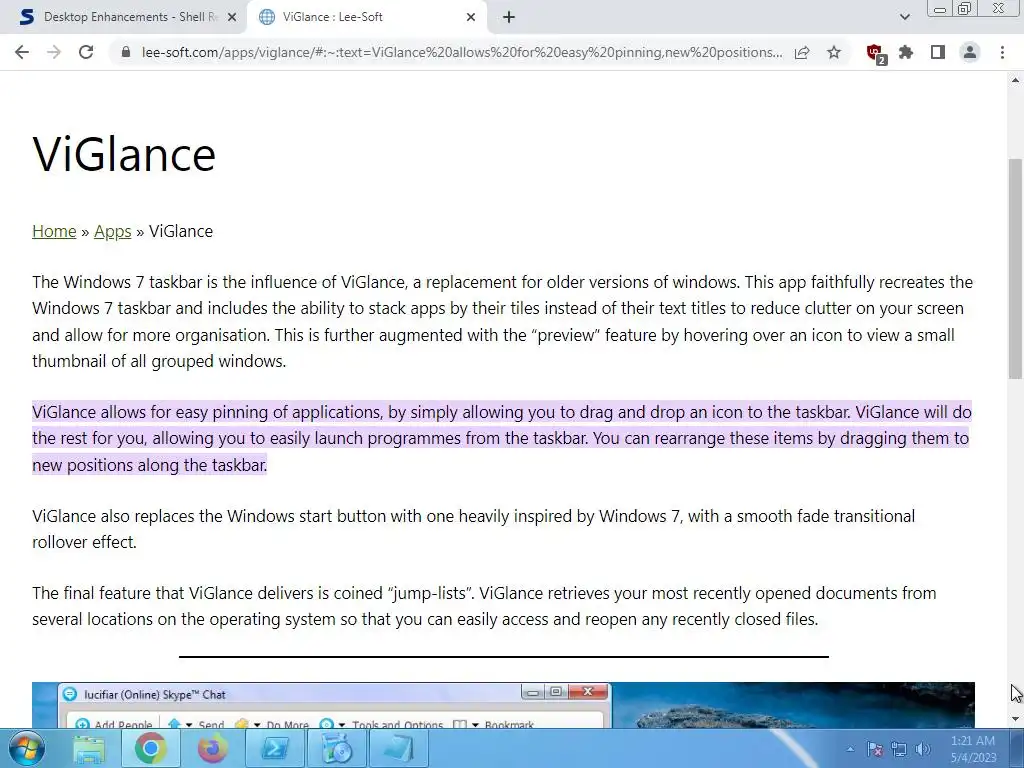This screenshot has width=1024, height=768.
Task: Open the media disc app on taskbar
Action: click(x=337, y=749)
